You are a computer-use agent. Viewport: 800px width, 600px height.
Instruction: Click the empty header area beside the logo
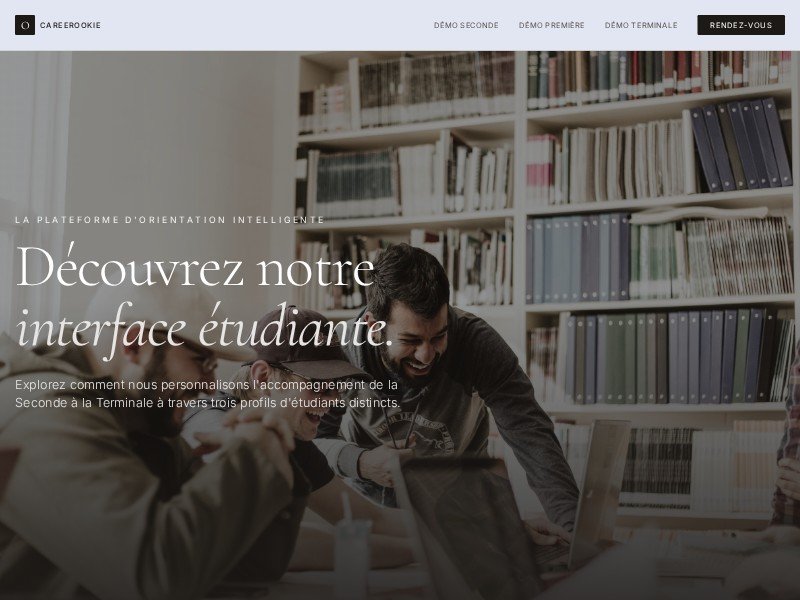point(265,25)
